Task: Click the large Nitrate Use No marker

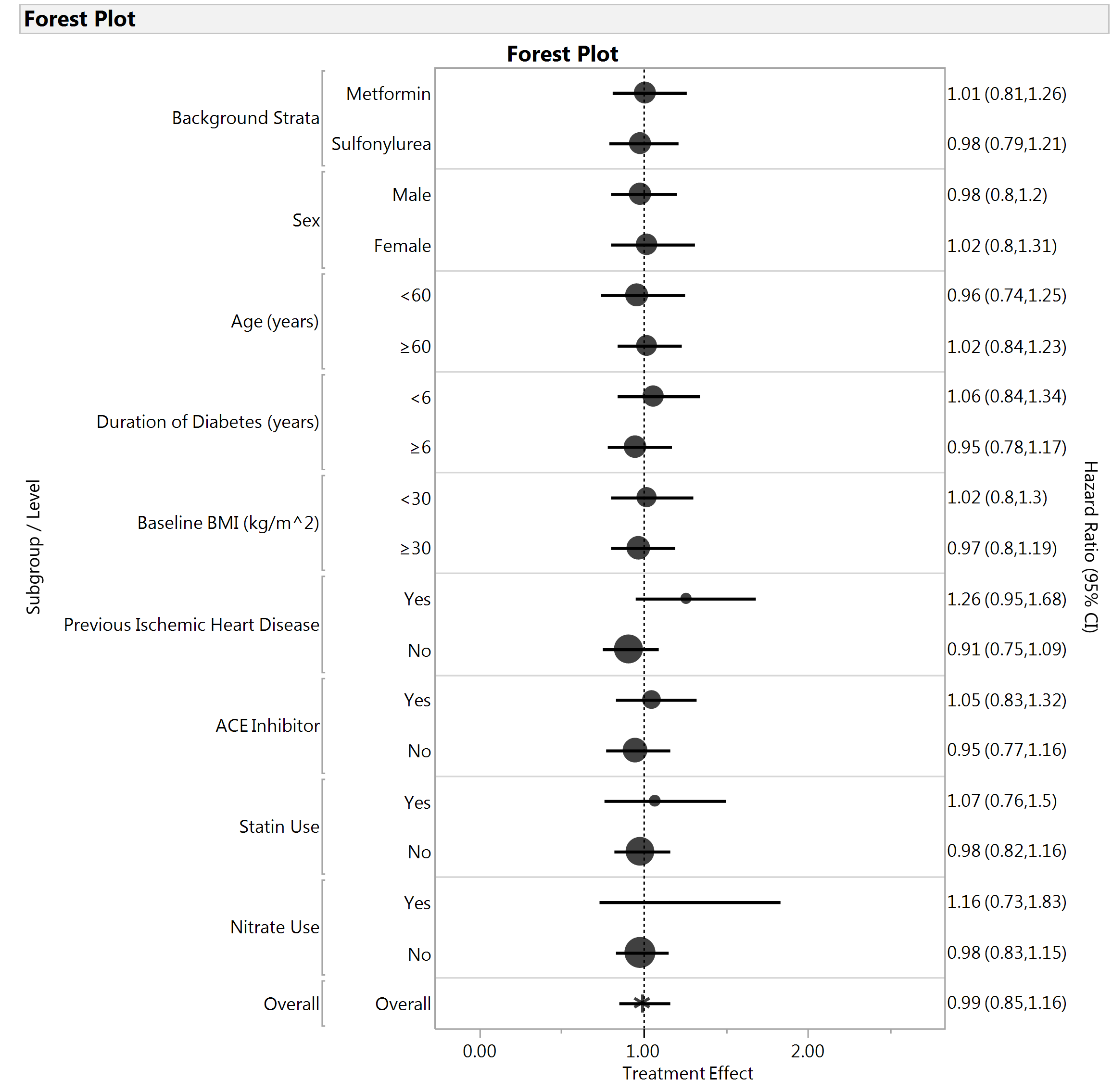Action: [640, 953]
